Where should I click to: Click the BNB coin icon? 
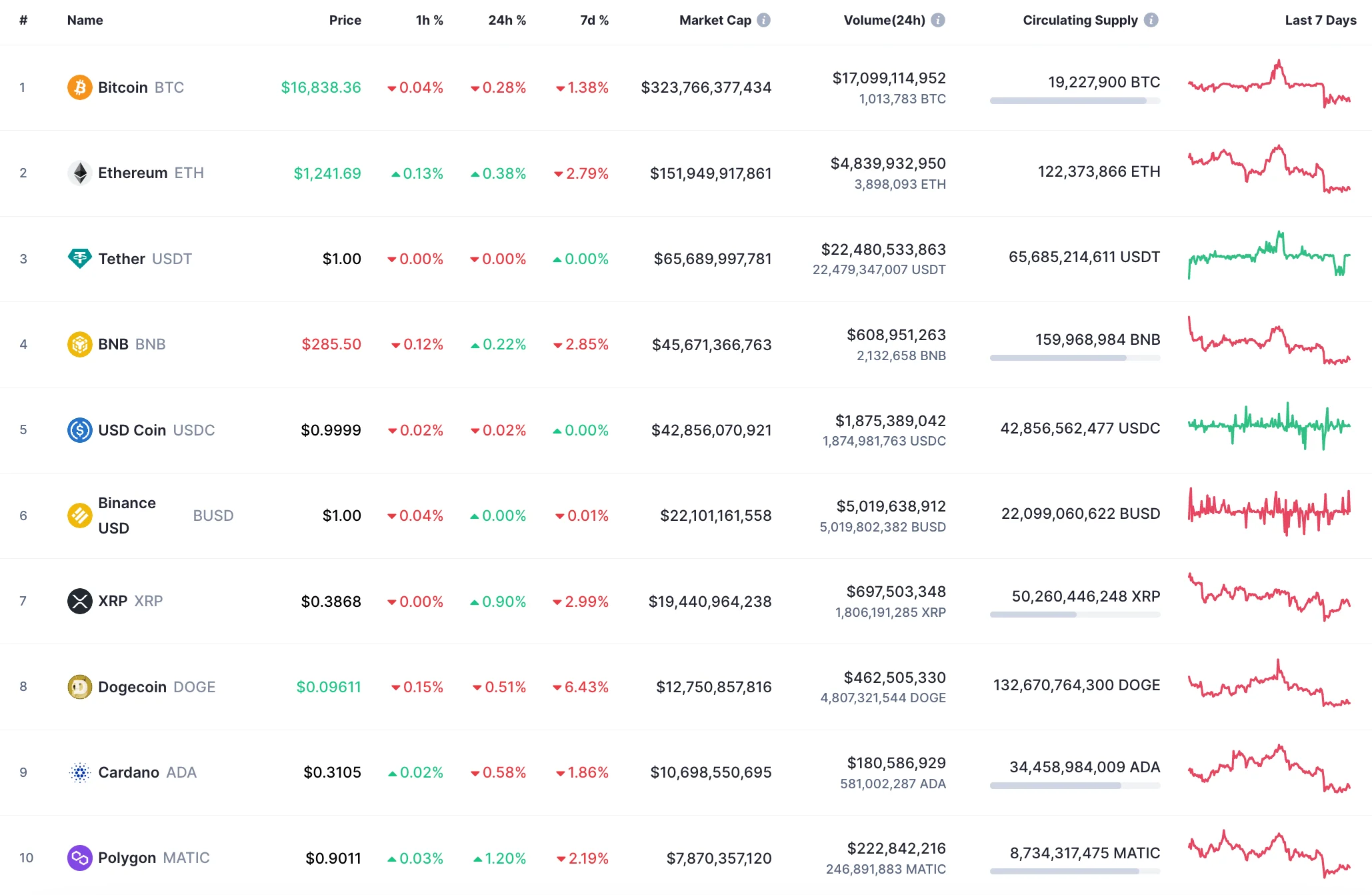pyautogui.click(x=79, y=344)
